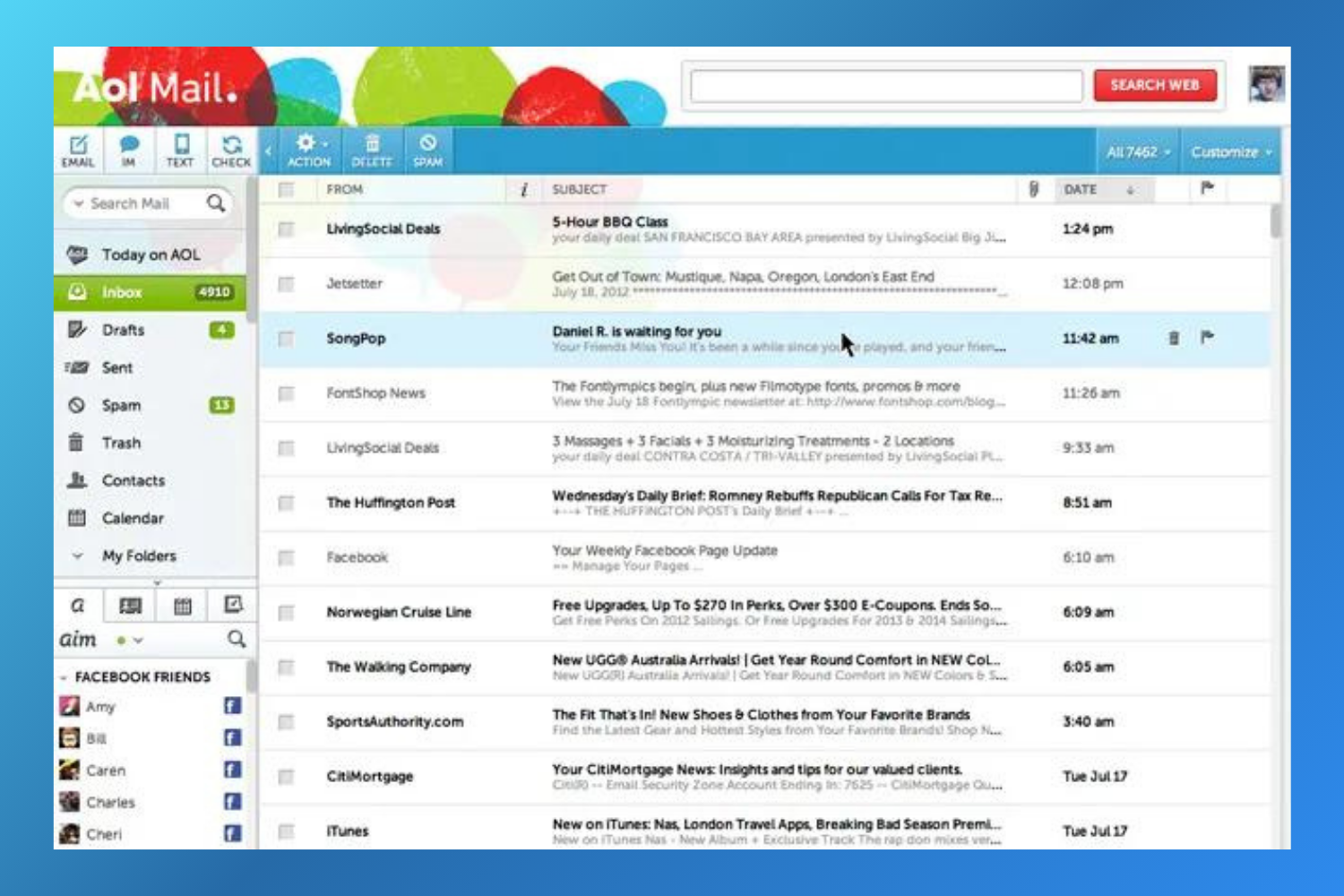The width and height of the screenshot is (1344, 896).
Task: Collapse the FACEBOOK FRIENDS group
Action: 64,677
